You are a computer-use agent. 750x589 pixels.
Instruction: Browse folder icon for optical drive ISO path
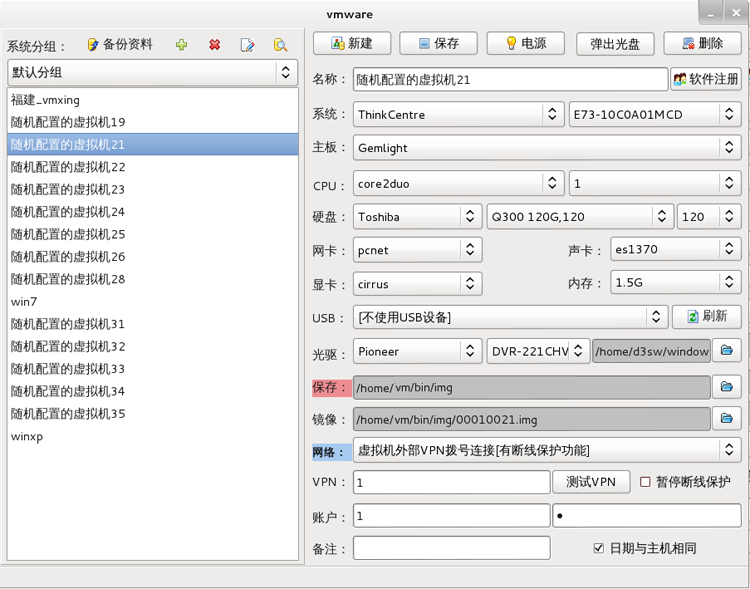[x=727, y=351]
